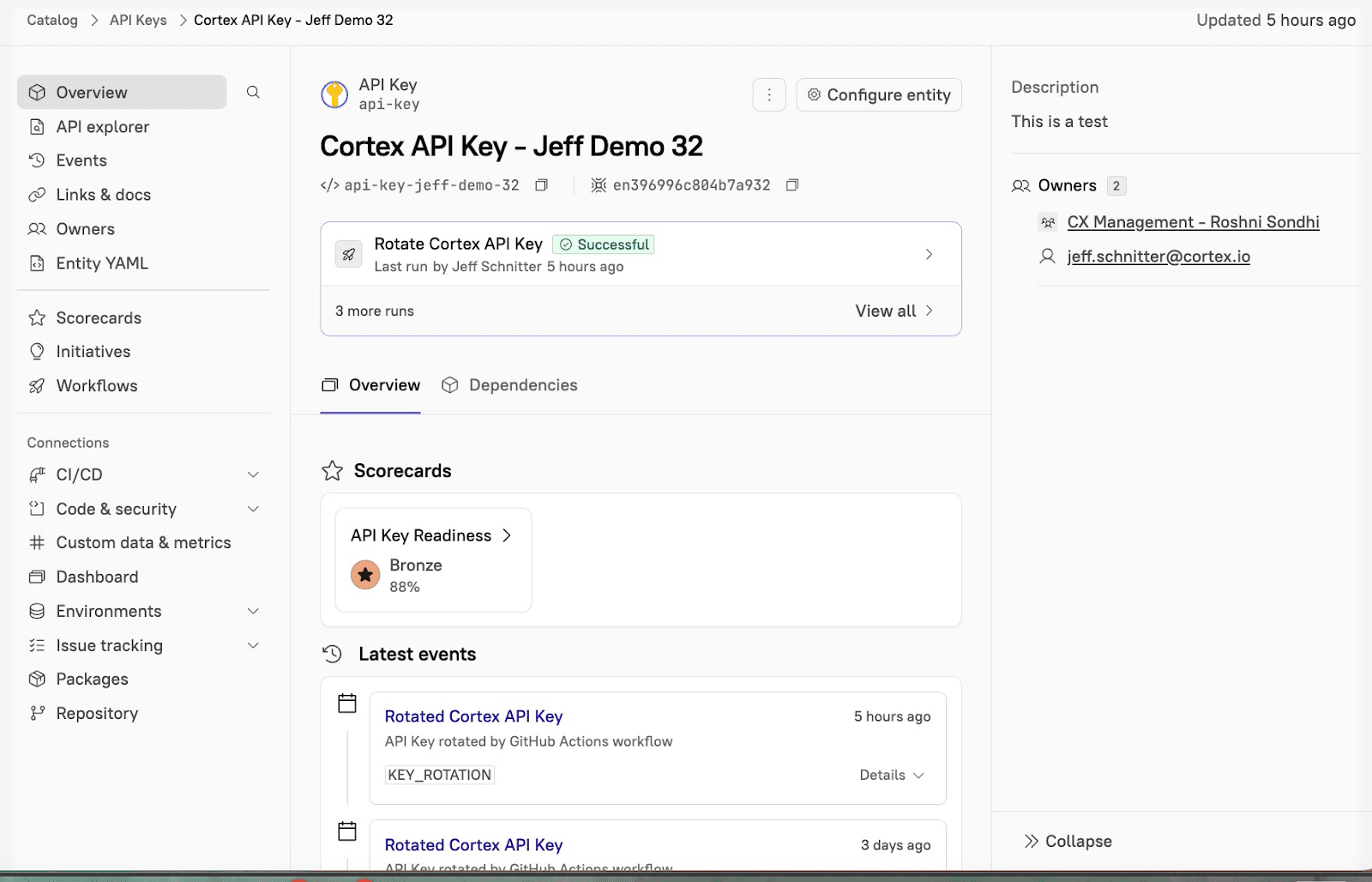Open Details dropdown for latest key rotation
Viewport: 1372px width, 882px height.
892,775
